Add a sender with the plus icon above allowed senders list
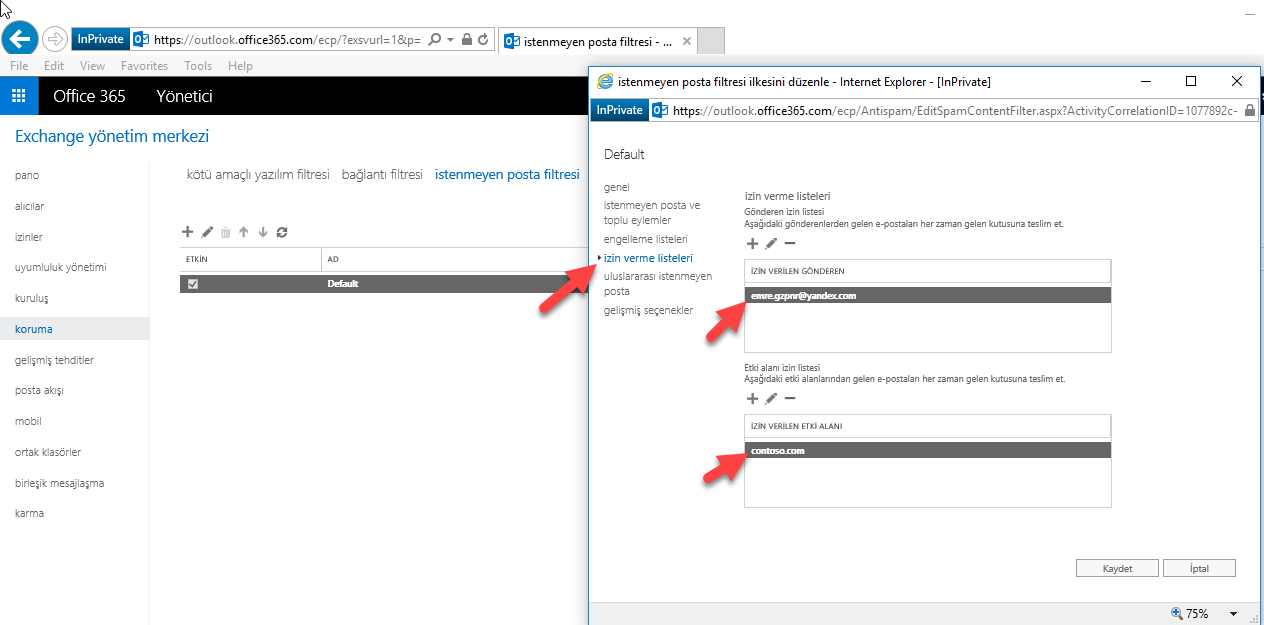The image size is (1264, 625). pos(753,243)
